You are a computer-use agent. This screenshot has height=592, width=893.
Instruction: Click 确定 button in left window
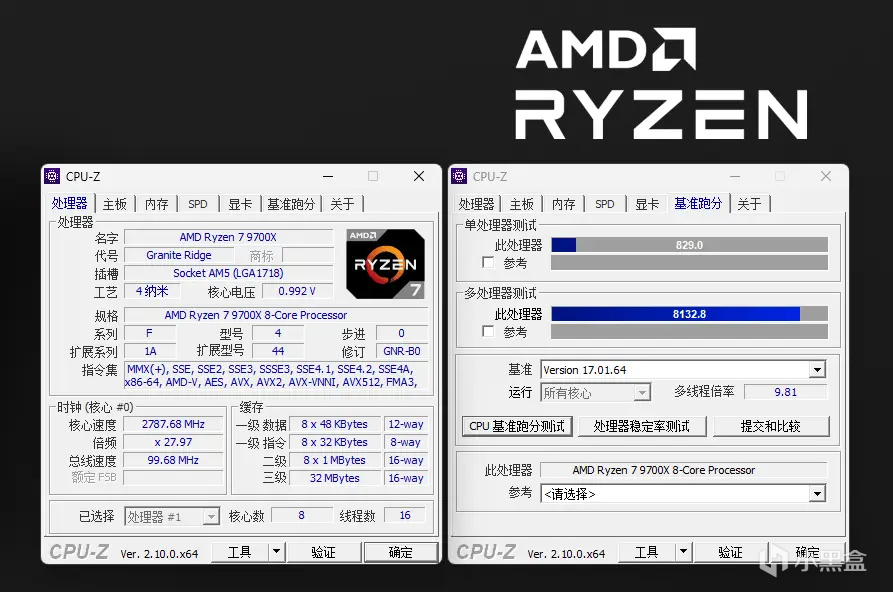(400, 552)
